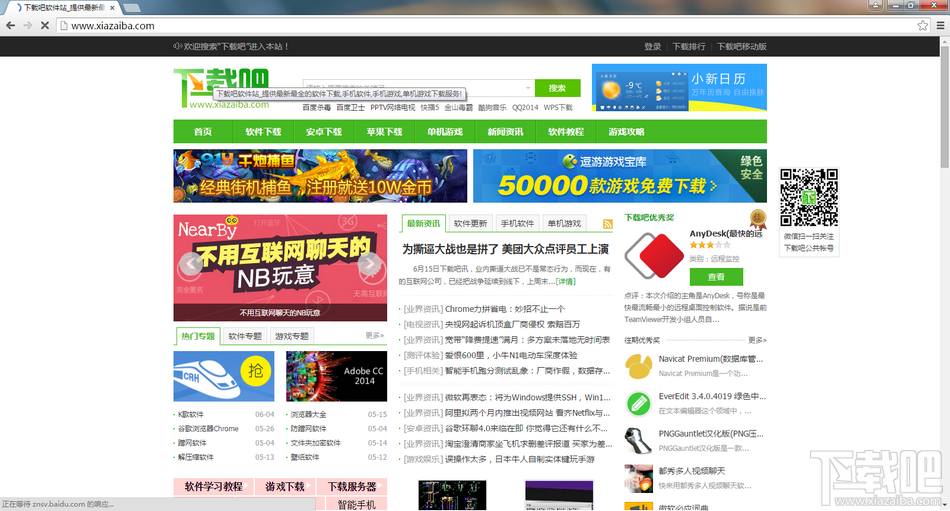Go to next slide in NearBy carousel
950x511 pixels.
(369, 264)
